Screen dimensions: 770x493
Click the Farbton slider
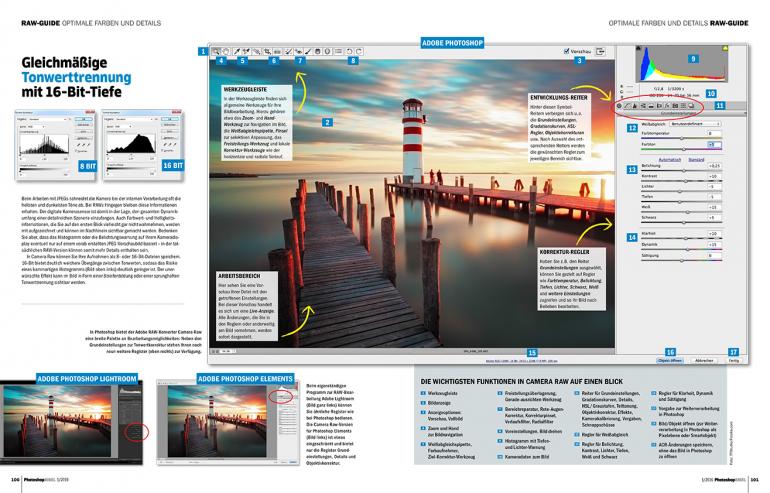[x=682, y=149]
